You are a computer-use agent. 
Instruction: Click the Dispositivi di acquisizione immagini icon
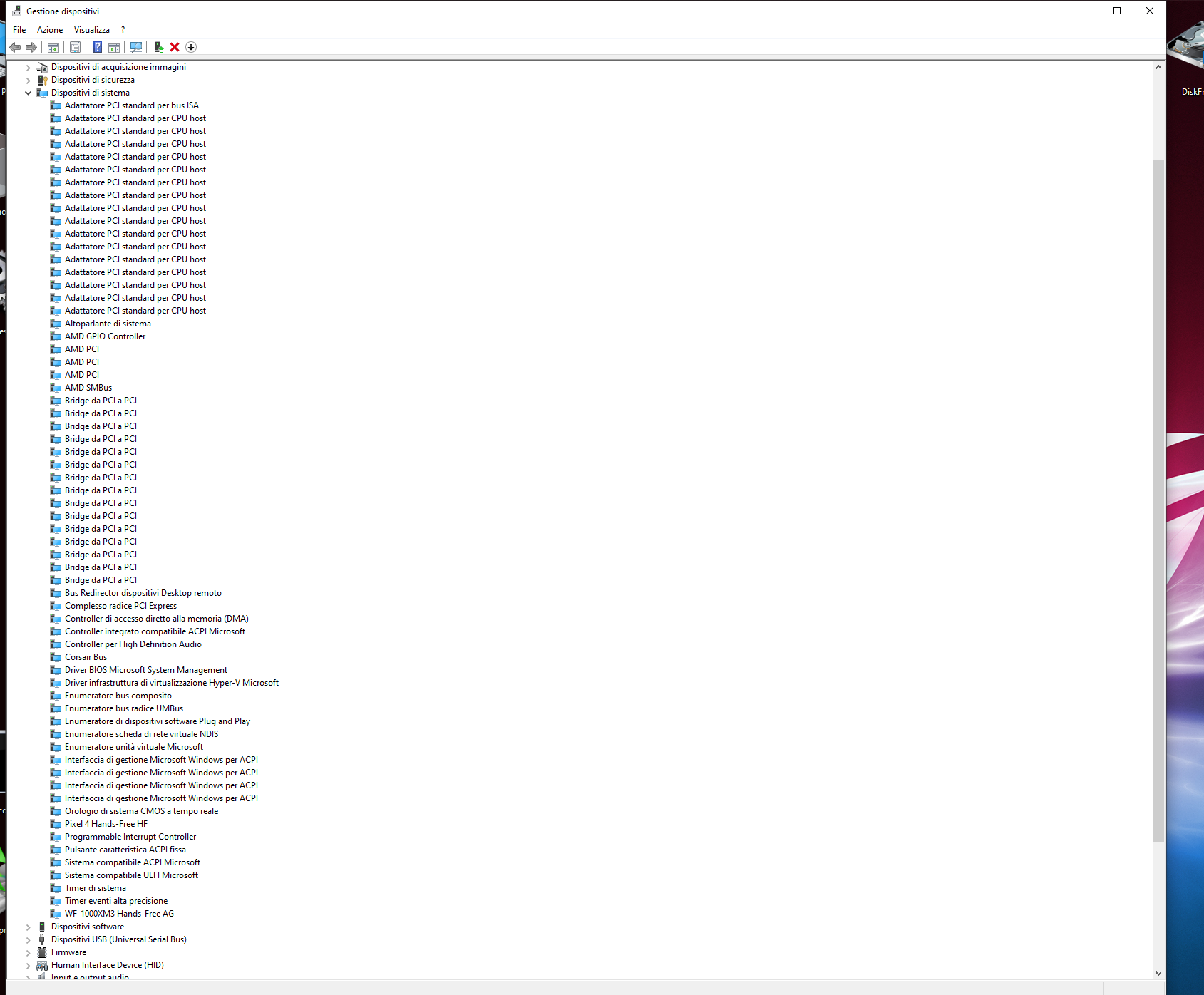[42, 67]
